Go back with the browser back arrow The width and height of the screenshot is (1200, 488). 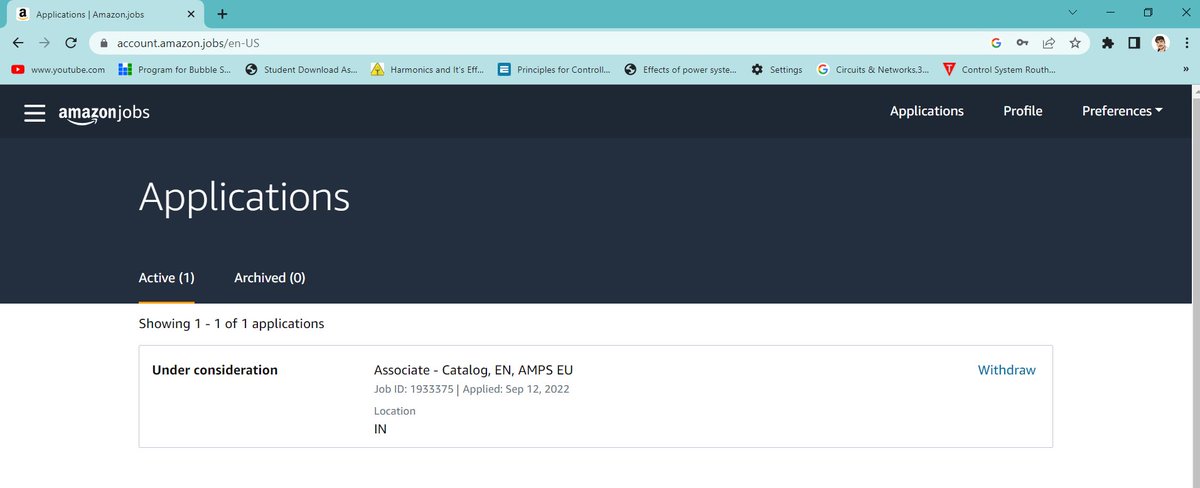(x=18, y=43)
